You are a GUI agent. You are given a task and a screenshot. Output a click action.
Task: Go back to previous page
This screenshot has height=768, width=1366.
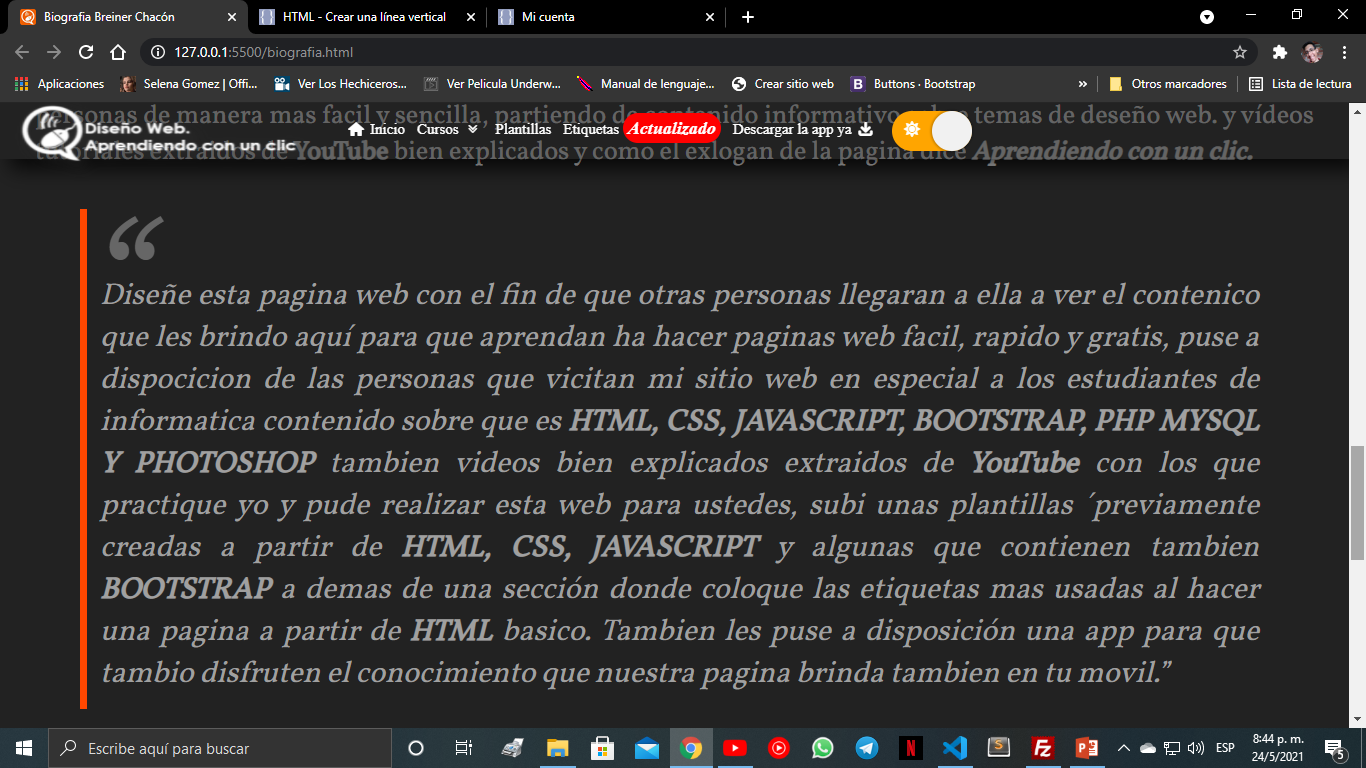tap(22, 52)
